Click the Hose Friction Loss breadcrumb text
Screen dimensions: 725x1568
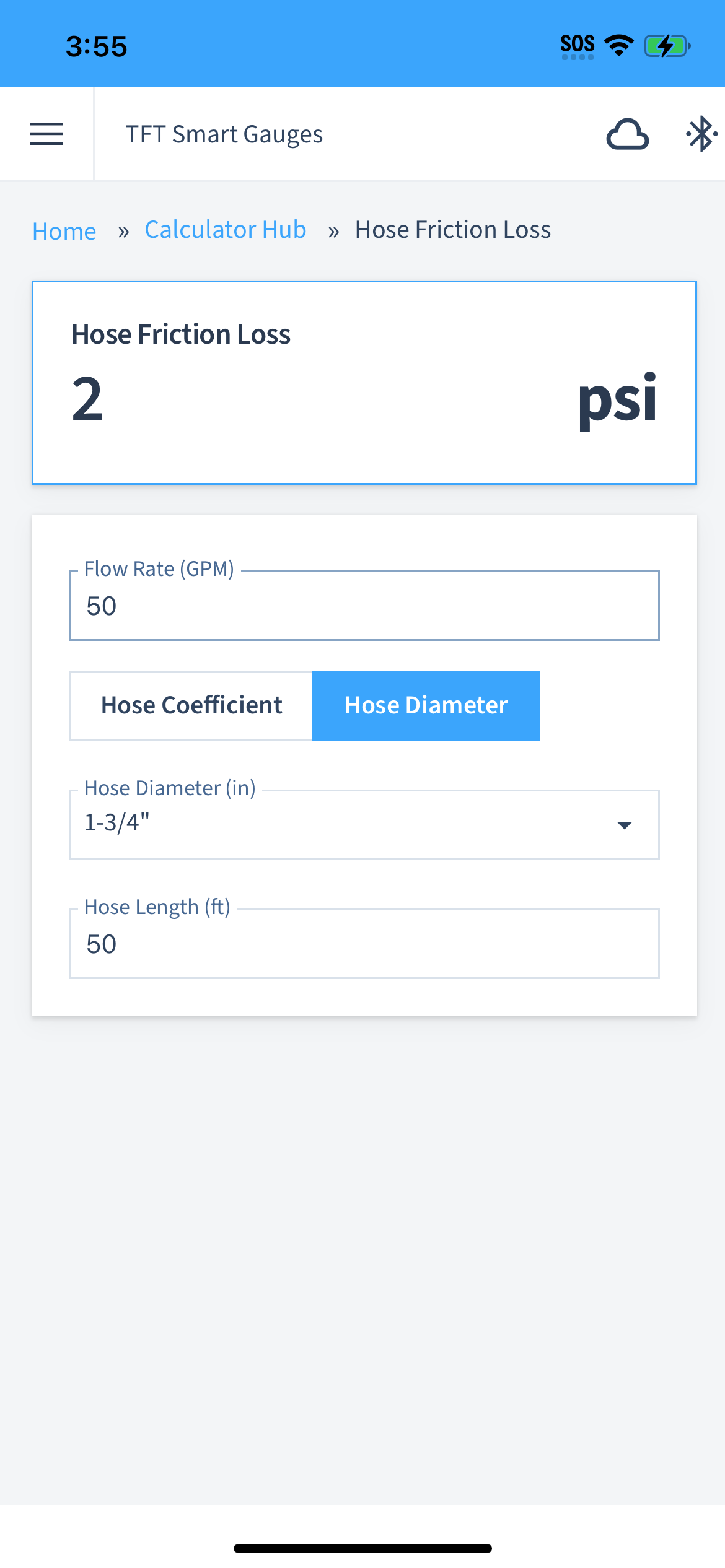pos(453,230)
